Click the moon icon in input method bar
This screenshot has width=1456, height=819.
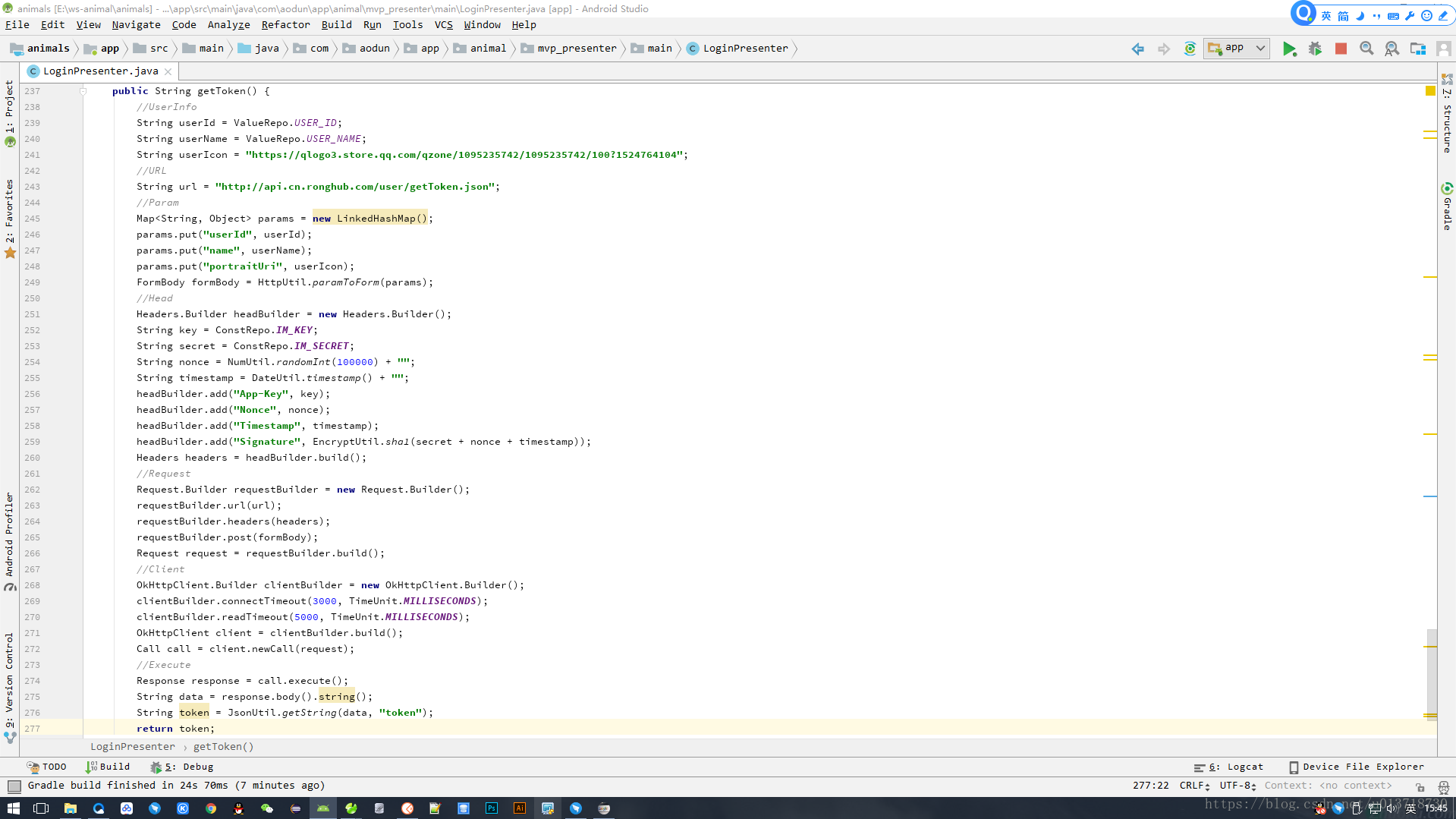[1360, 16]
